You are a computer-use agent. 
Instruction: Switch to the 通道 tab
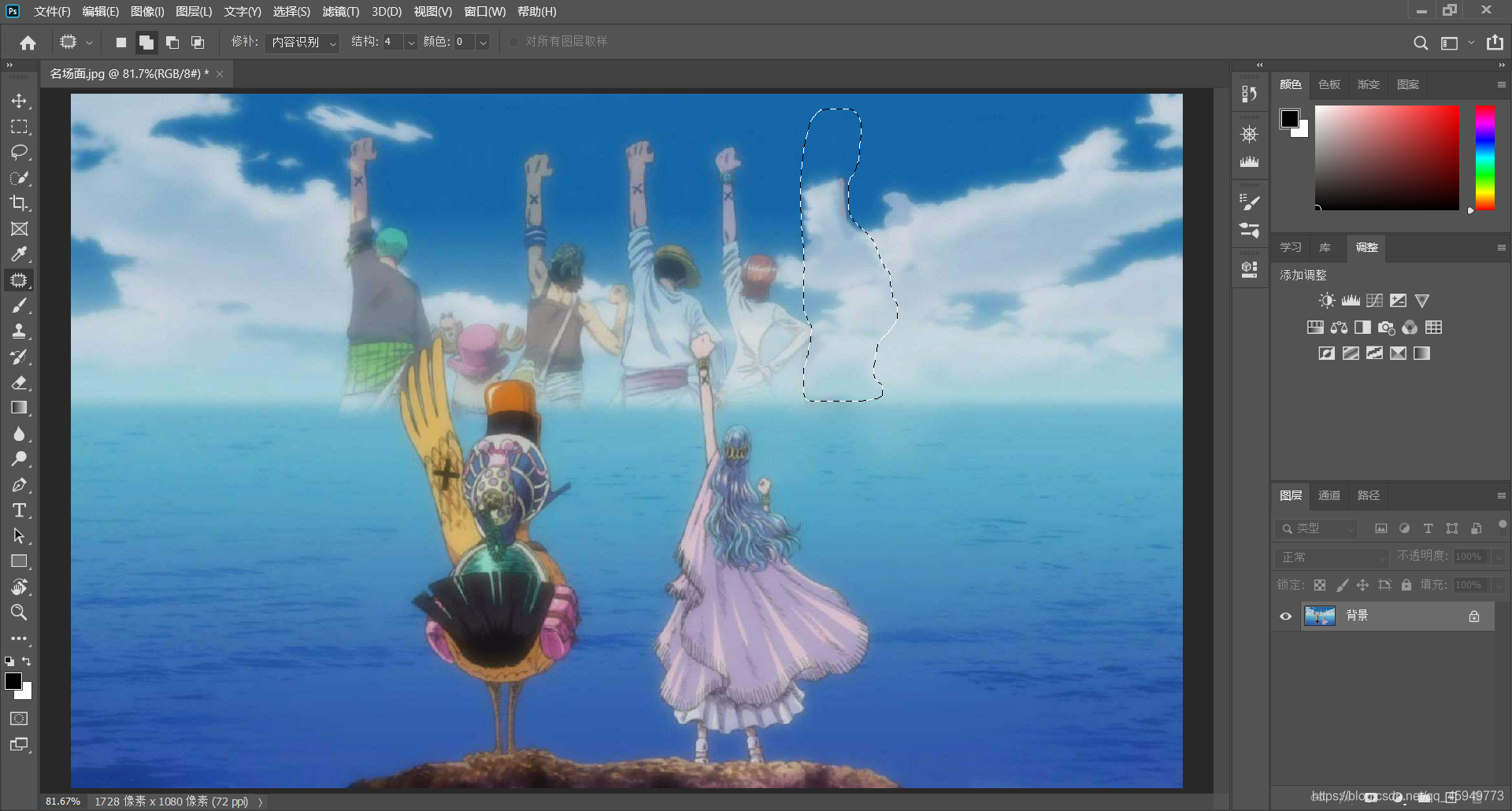click(1329, 495)
